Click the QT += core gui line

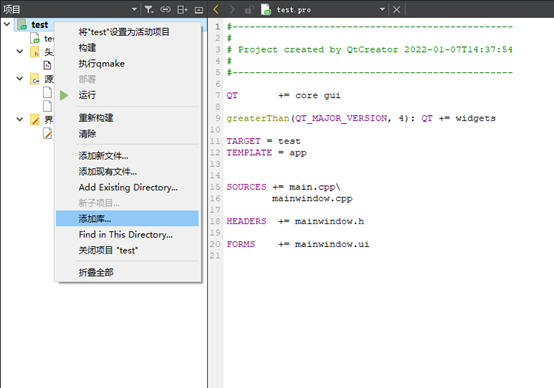tap(283, 95)
